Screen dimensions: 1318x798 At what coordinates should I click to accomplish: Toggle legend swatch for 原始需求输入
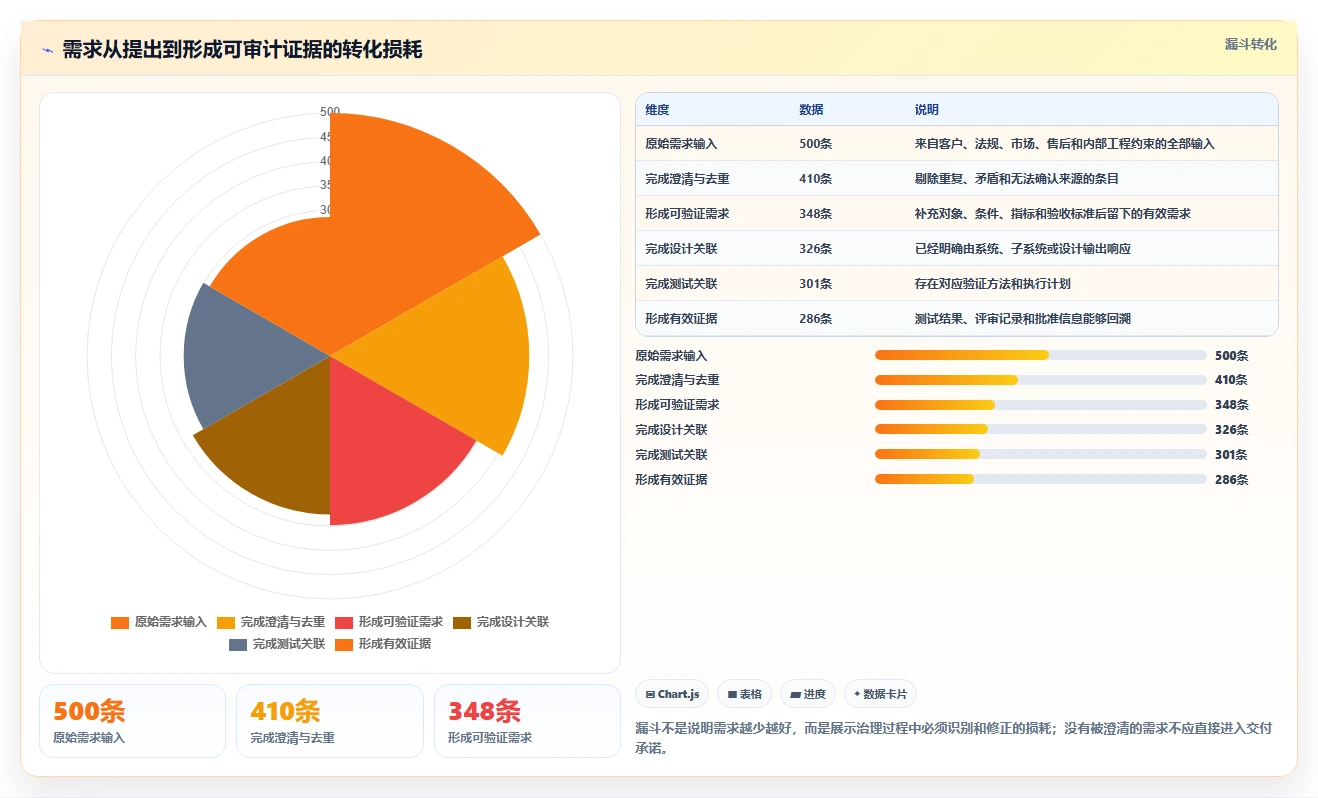[120, 622]
